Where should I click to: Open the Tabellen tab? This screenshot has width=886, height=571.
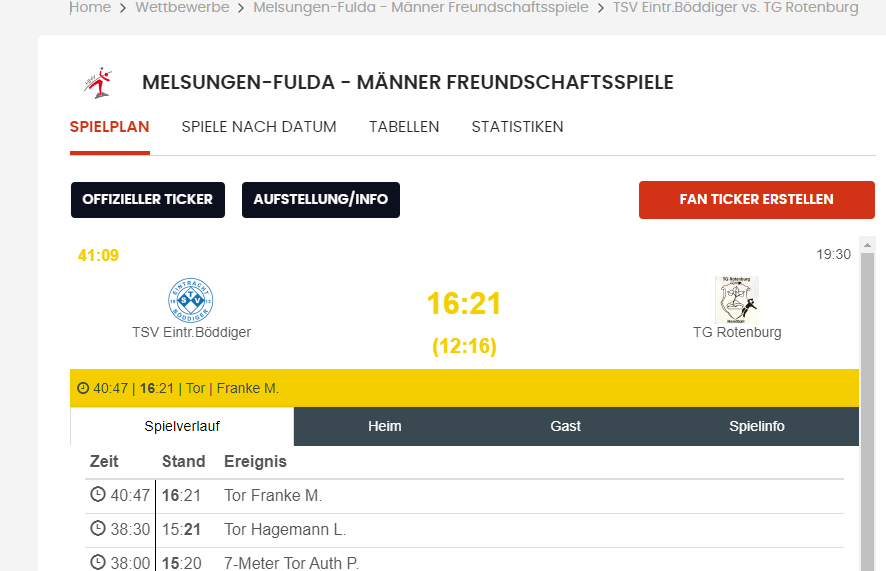[x=404, y=127]
